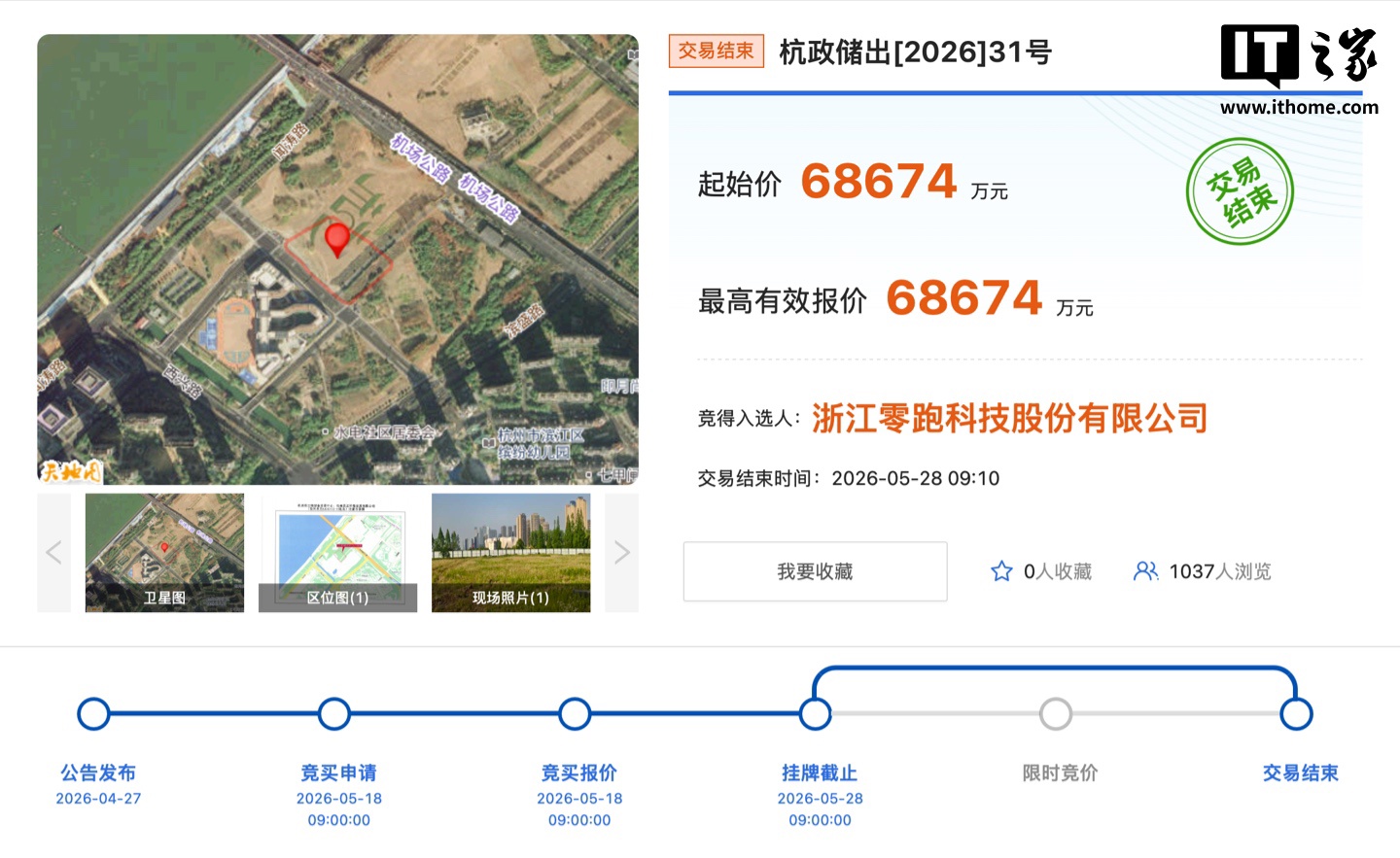
Task: Click the 竞得入选人 label
Action: pos(749,419)
